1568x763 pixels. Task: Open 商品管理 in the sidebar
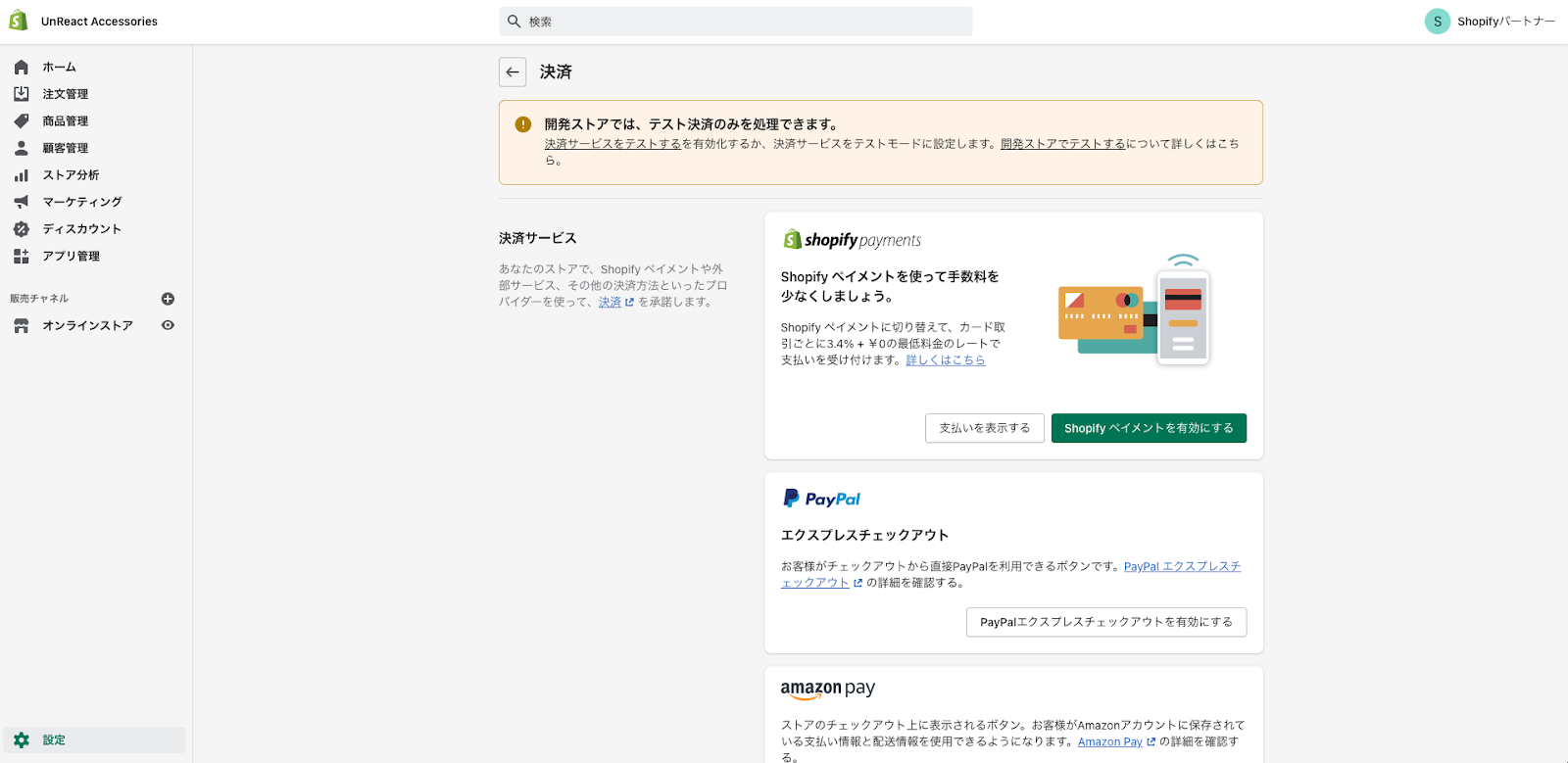click(x=65, y=121)
